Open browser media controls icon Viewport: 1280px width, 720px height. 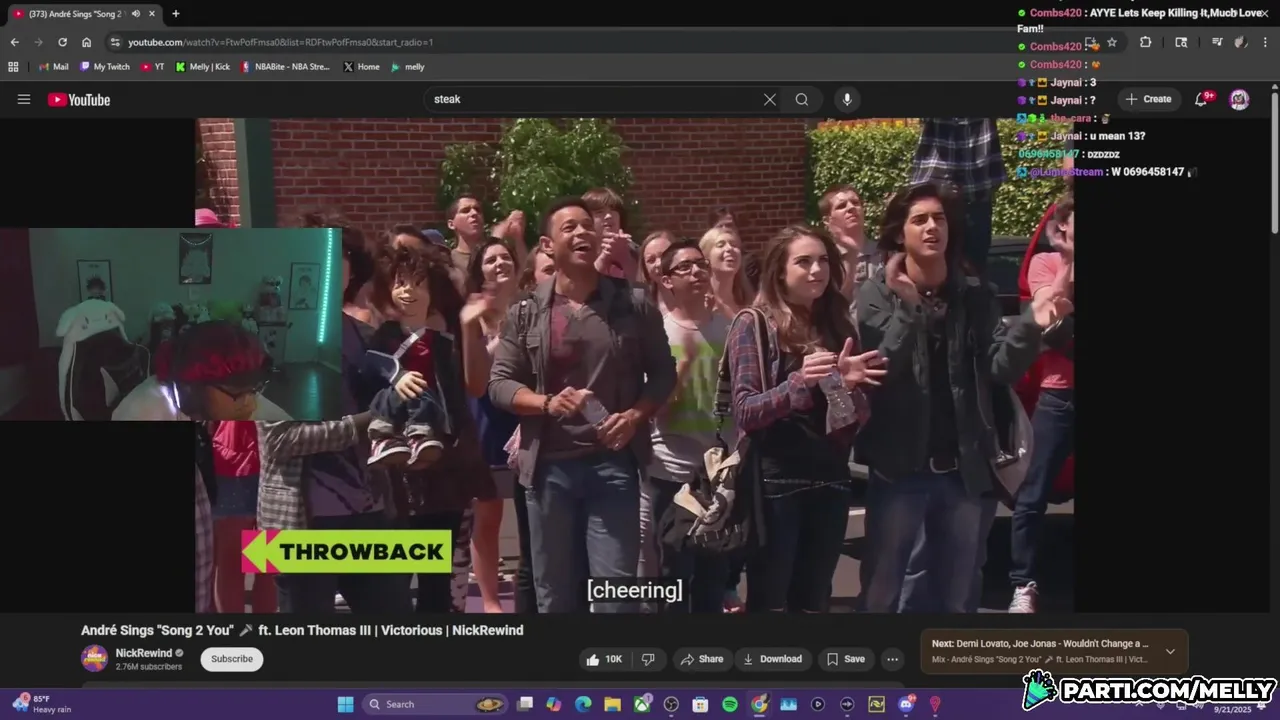(1217, 42)
